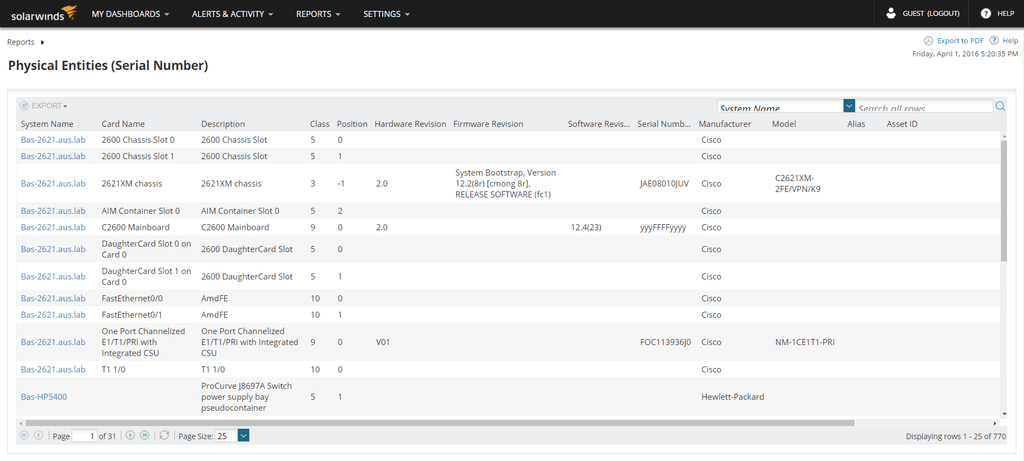Screen dimensions: 1024x461
Task: Open the My Dashboards menu
Action: click(131, 14)
